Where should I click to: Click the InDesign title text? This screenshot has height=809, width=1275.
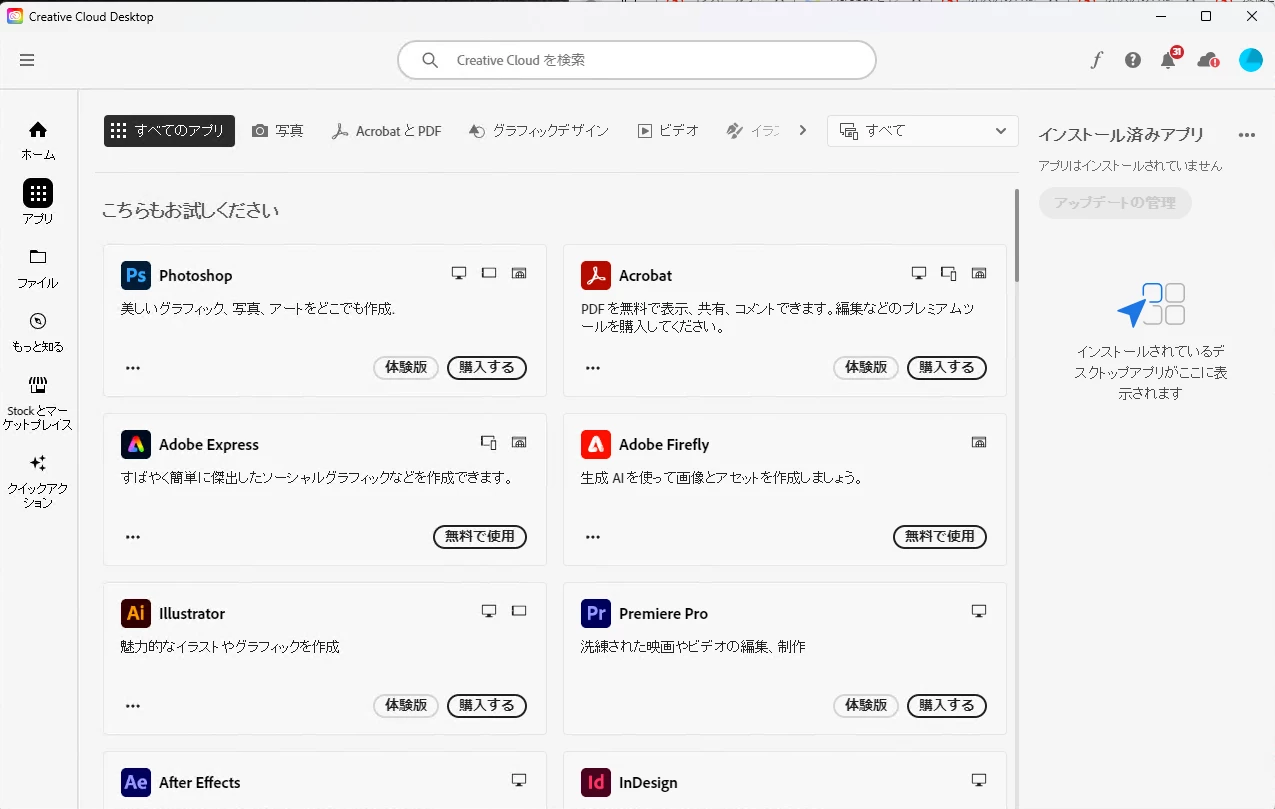(x=648, y=782)
